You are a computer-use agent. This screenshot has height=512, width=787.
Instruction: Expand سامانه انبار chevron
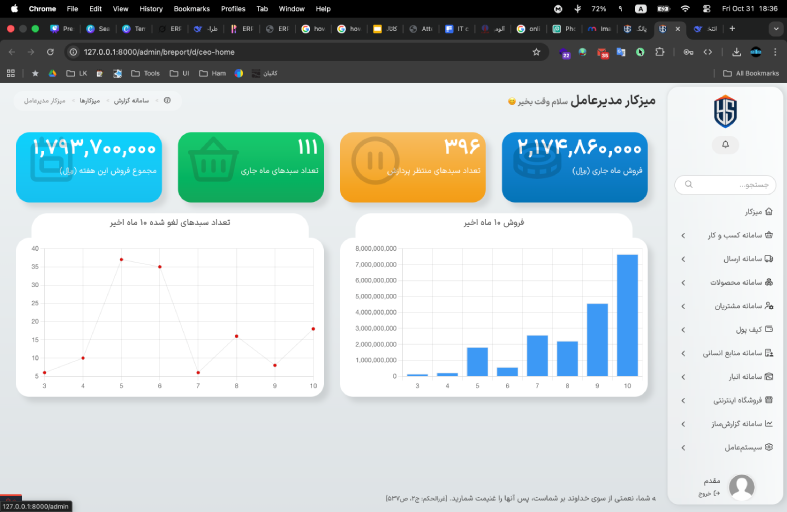point(683,377)
